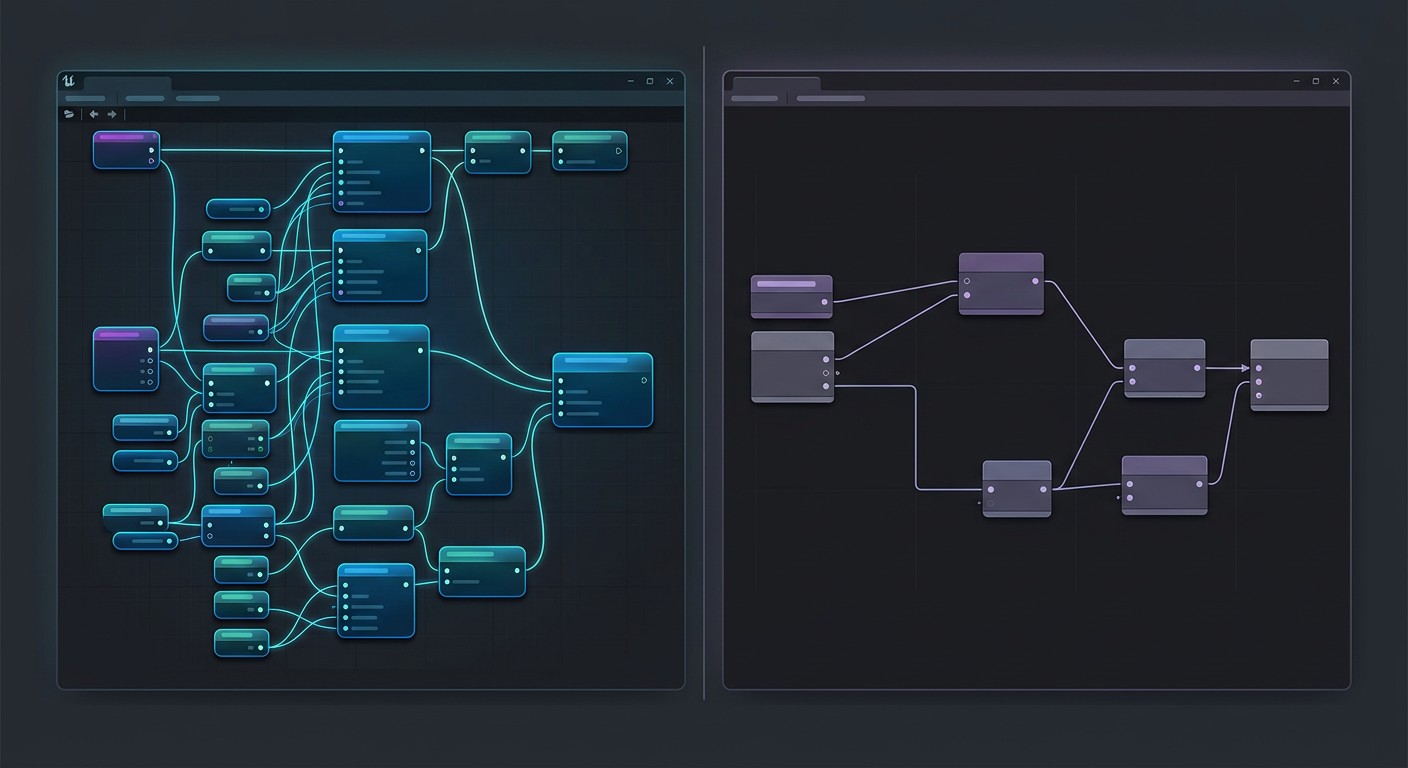The width and height of the screenshot is (1408, 768).
Task: Close the right graph window
Action: click(1336, 81)
